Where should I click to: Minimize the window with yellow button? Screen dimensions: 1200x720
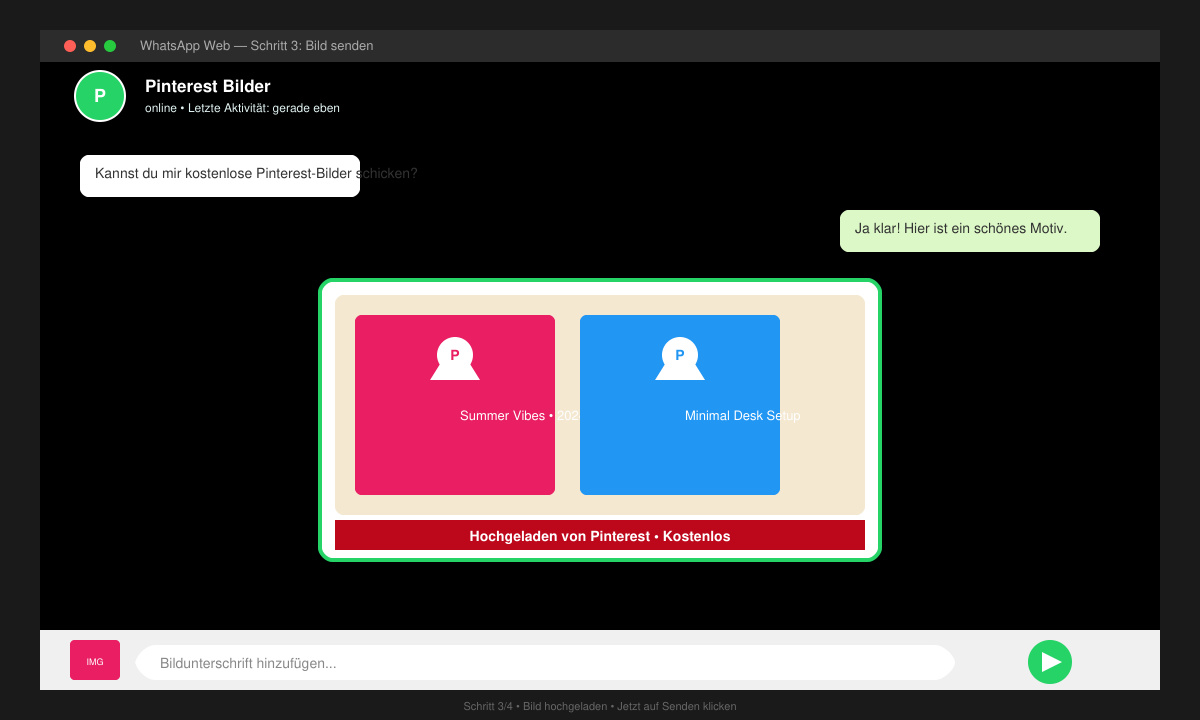click(x=90, y=46)
